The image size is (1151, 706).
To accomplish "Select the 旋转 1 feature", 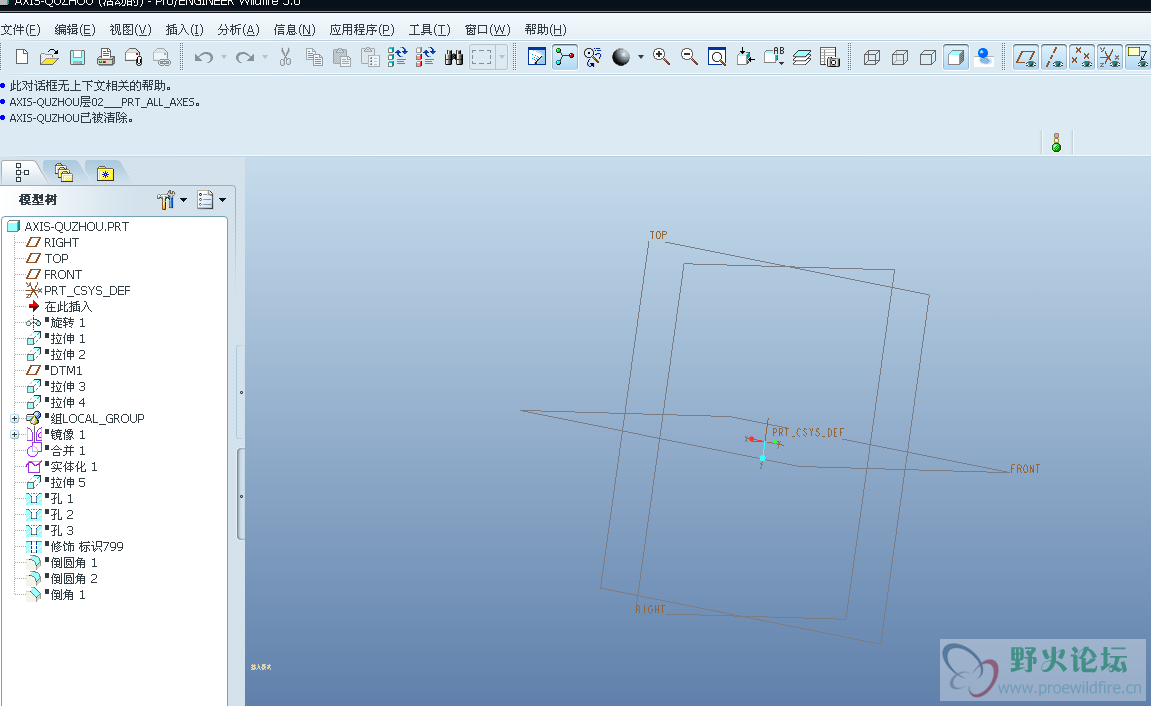I will pyautogui.click(x=68, y=323).
